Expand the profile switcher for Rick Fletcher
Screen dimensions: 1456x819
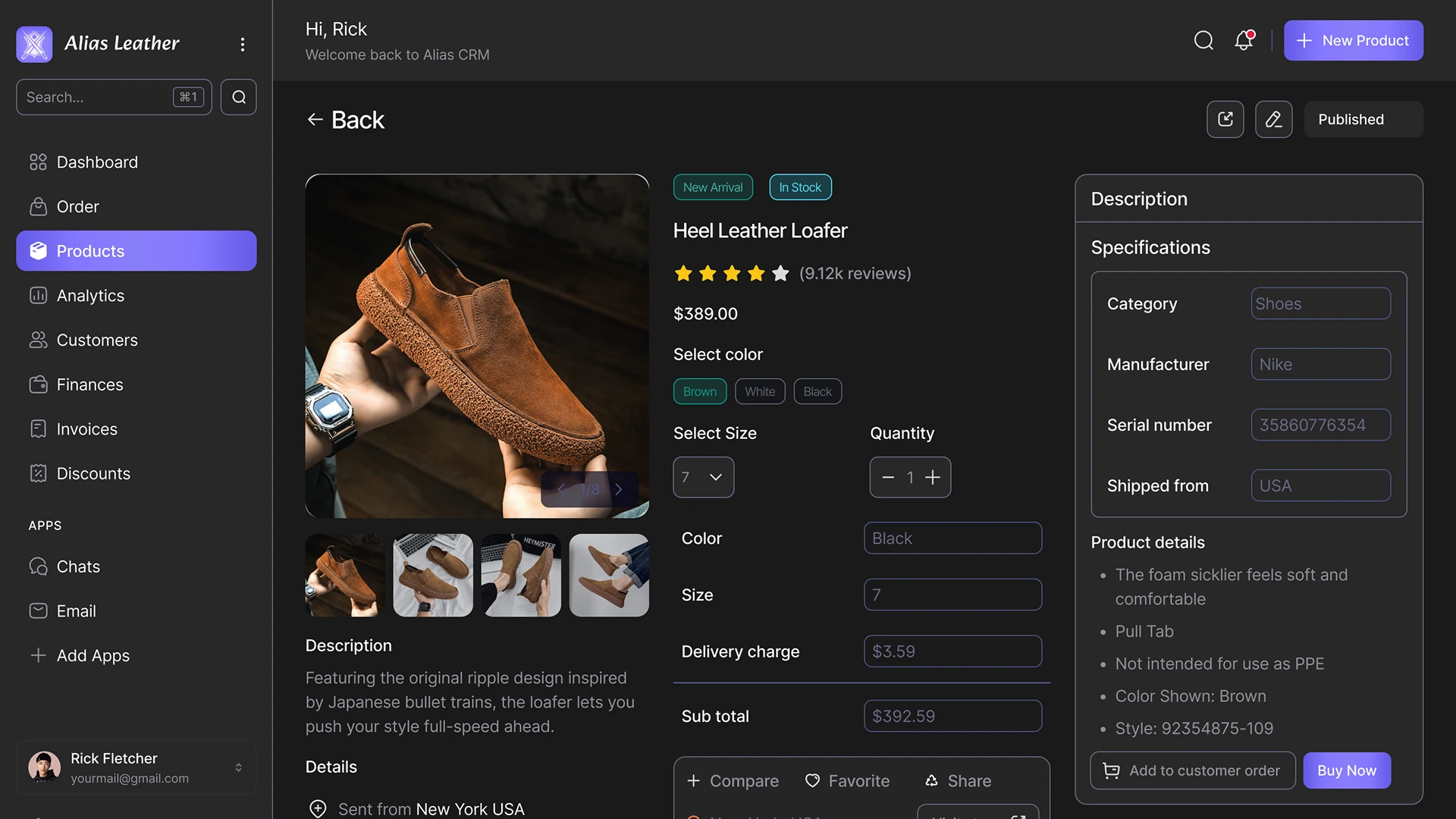tap(238, 767)
